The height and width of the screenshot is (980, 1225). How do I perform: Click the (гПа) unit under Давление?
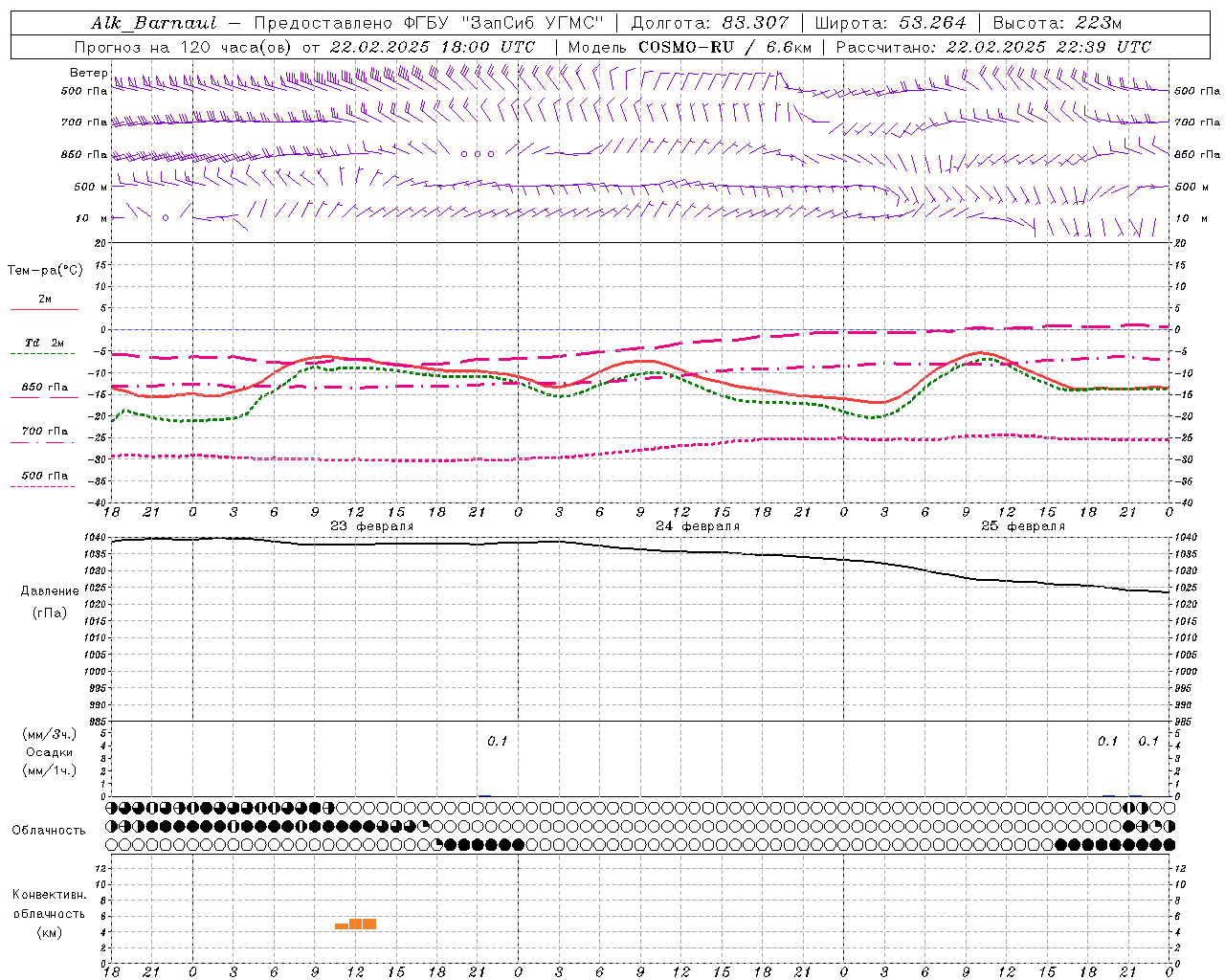click(x=49, y=612)
